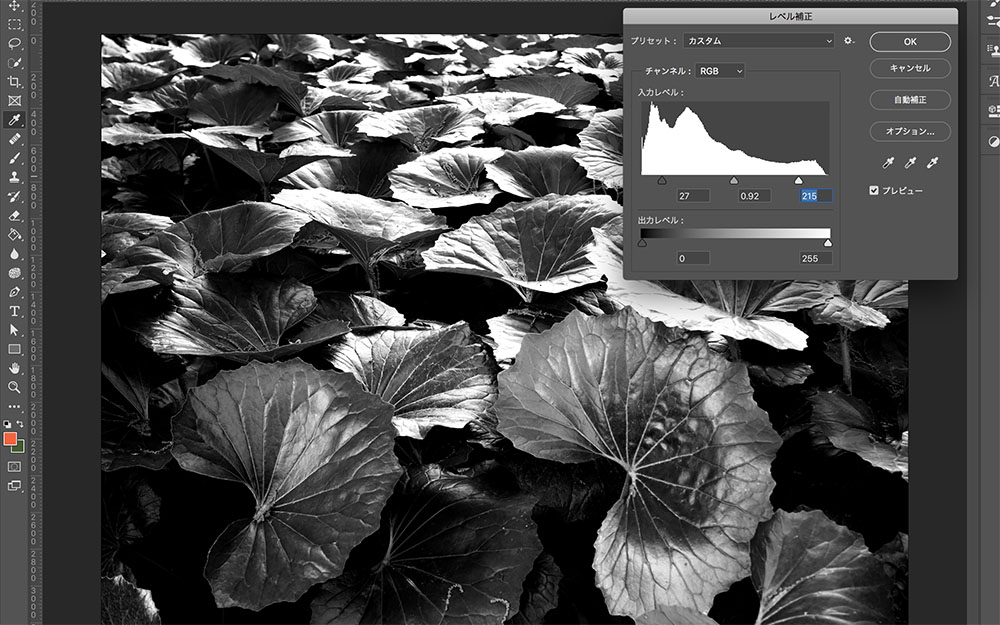The height and width of the screenshot is (625, 1000).
Task: Click OK to apply levels
Action: coord(909,42)
